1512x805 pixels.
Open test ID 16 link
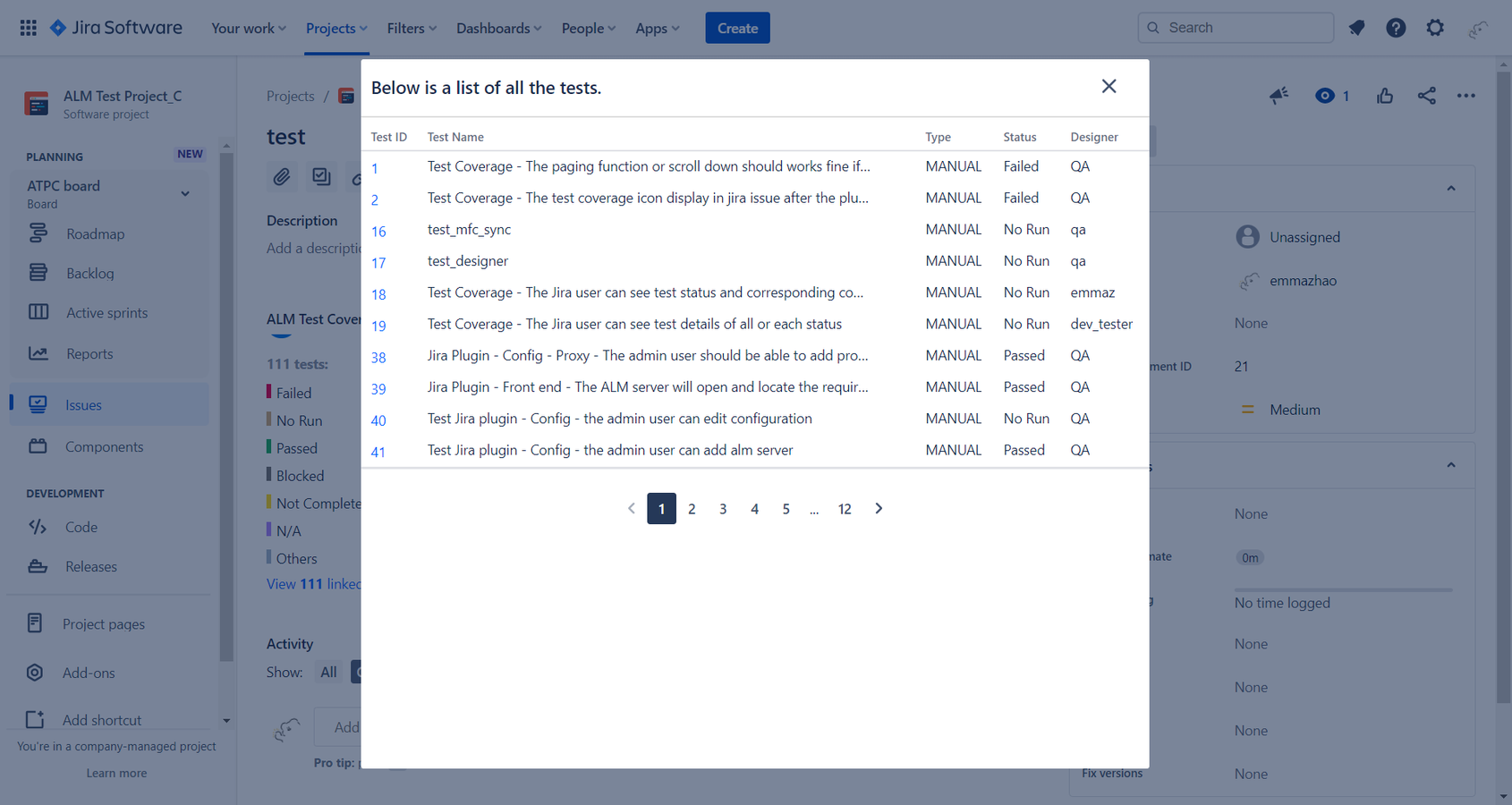(378, 232)
